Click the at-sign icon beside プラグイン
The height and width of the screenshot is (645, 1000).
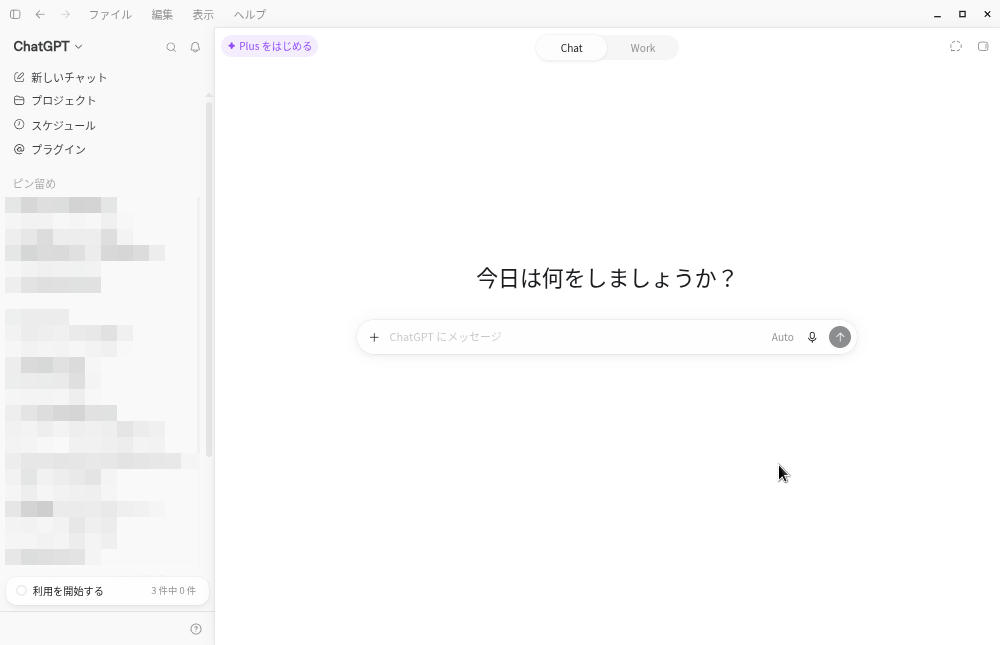coord(19,149)
